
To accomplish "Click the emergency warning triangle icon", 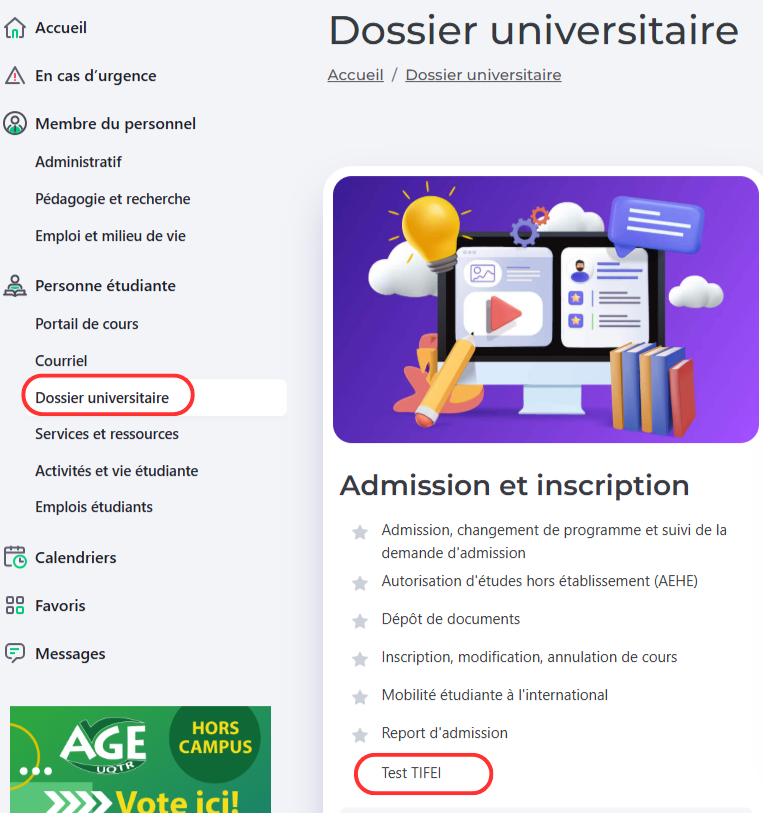I will pos(15,76).
